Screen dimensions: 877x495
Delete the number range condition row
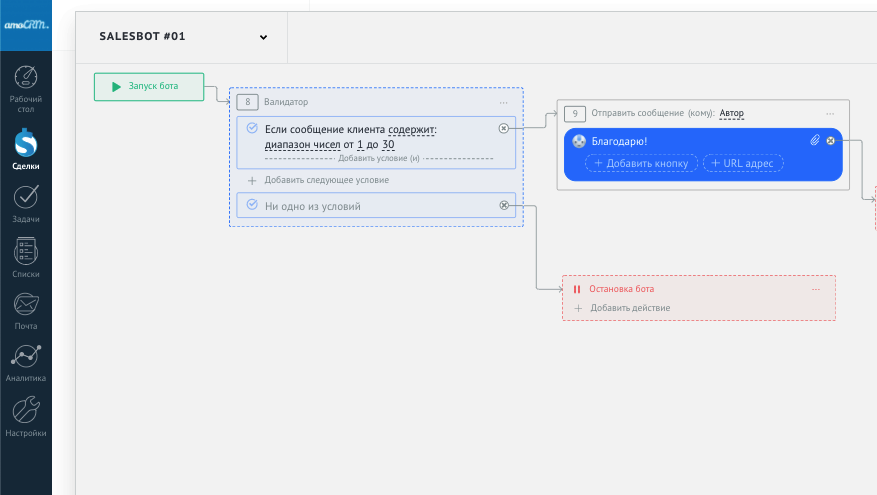(x=503, y=129)
